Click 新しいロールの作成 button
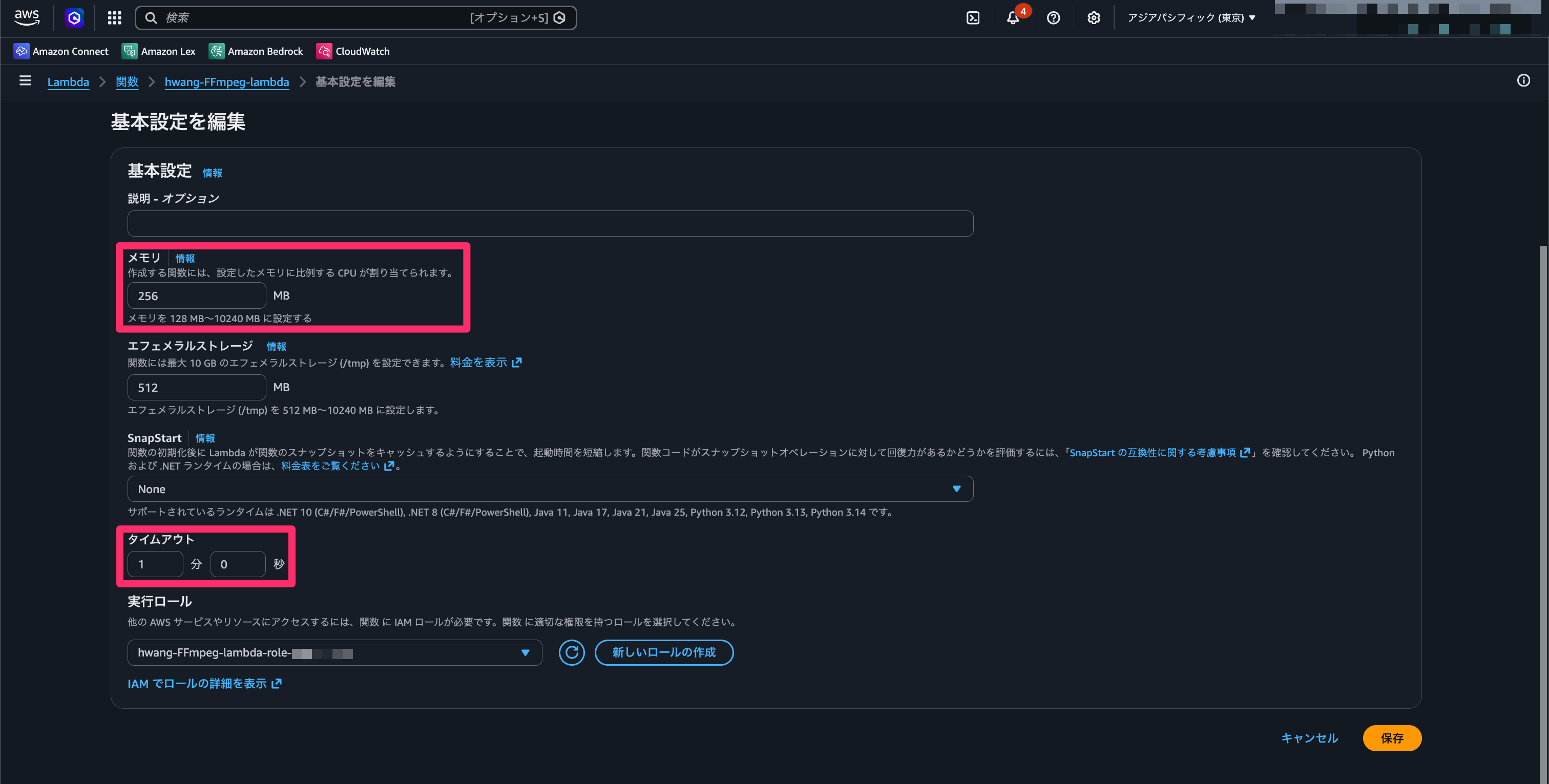This screenshot has width=1549, height=784. 664,652
